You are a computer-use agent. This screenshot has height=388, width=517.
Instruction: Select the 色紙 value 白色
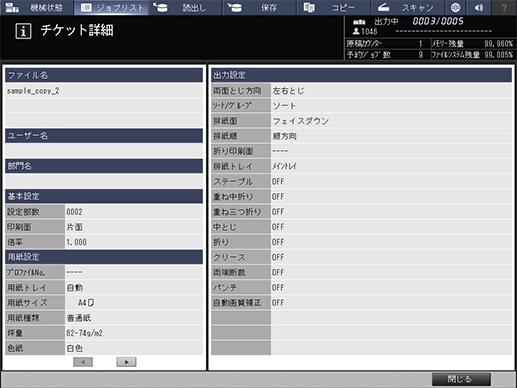[75, 348]
